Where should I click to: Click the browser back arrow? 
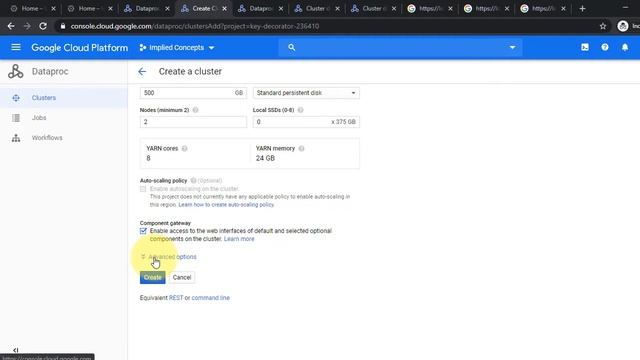11,26
